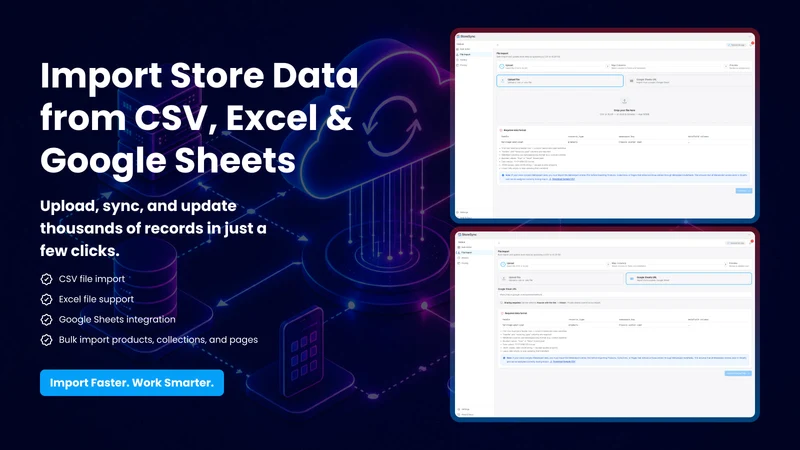Select the Google Sheets URL card in the lower screenshot
Screen dimensions: 800x450
coord(689,279)
